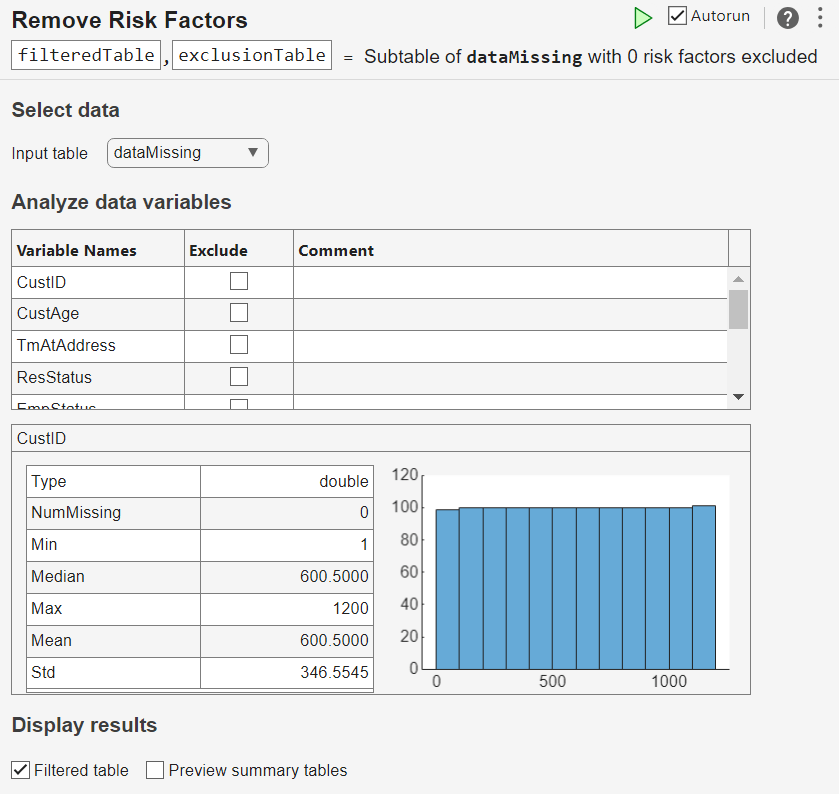Open the help documentation icon
Image resolution: width=839 pixels, height=794 pixels.
pyautogui.click(x=788, y=18)
